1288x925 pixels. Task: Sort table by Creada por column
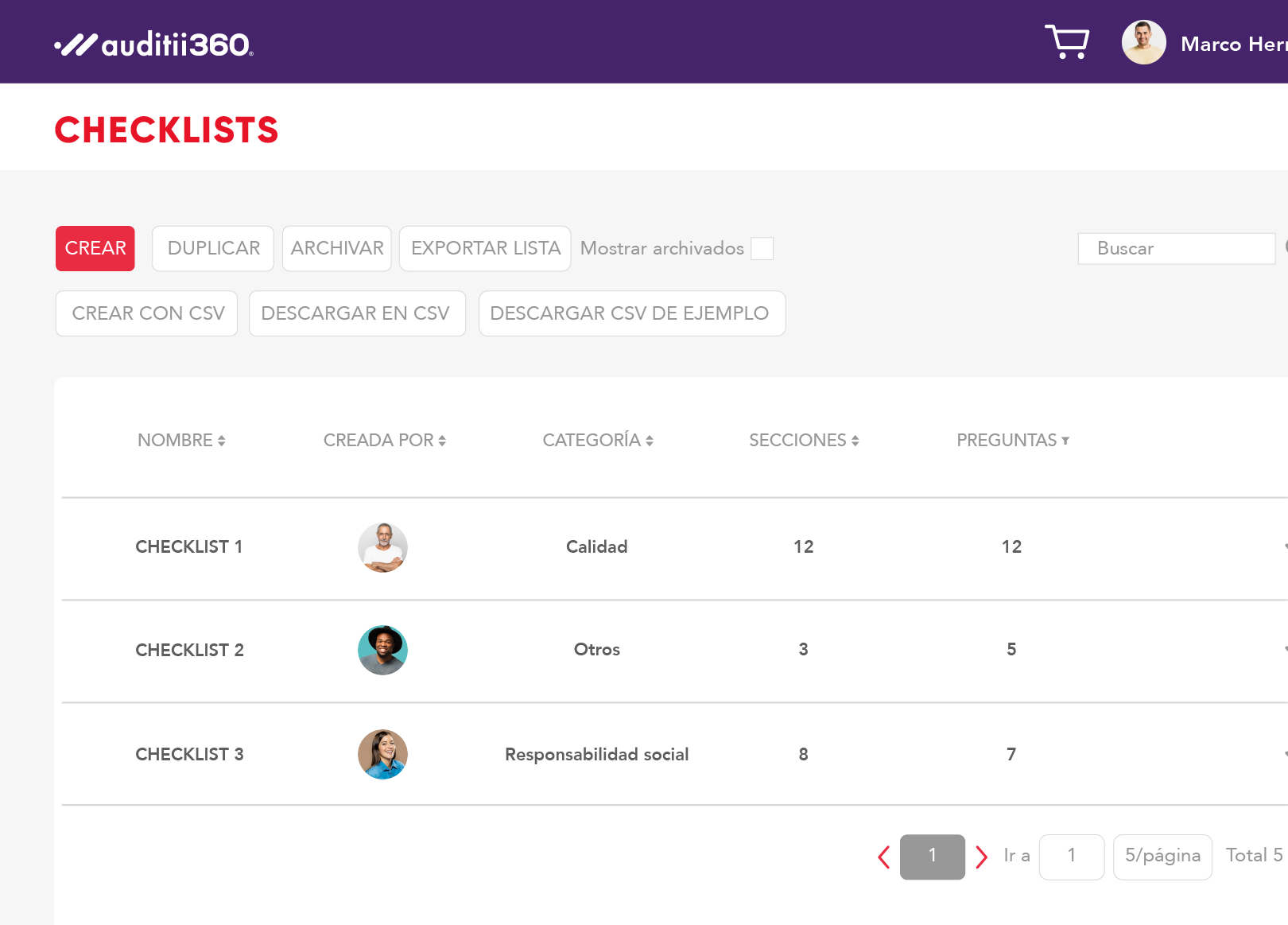click(x=384, y=441)
